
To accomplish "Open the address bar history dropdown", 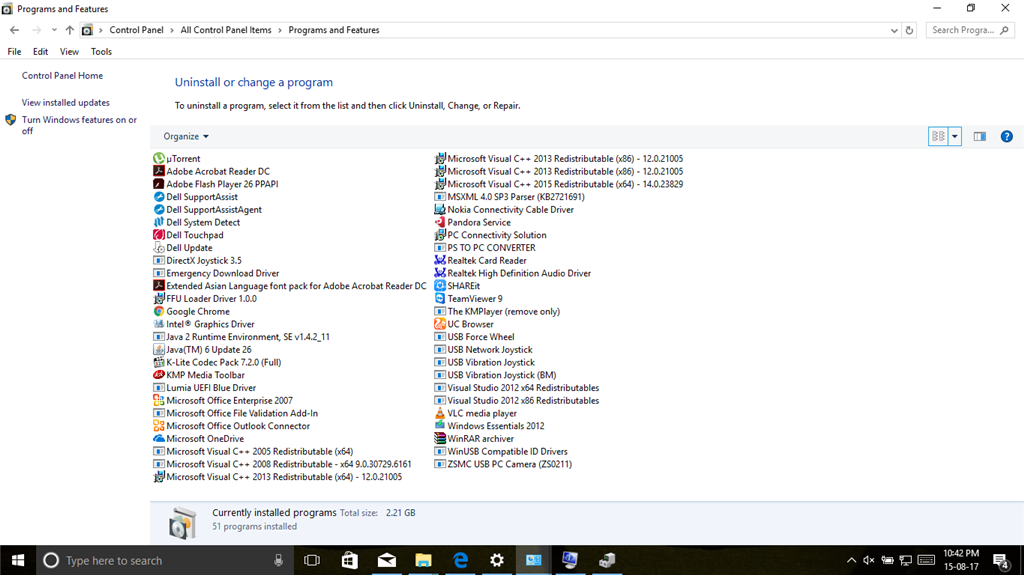I will pyautogui.click(x=894, y=30).
